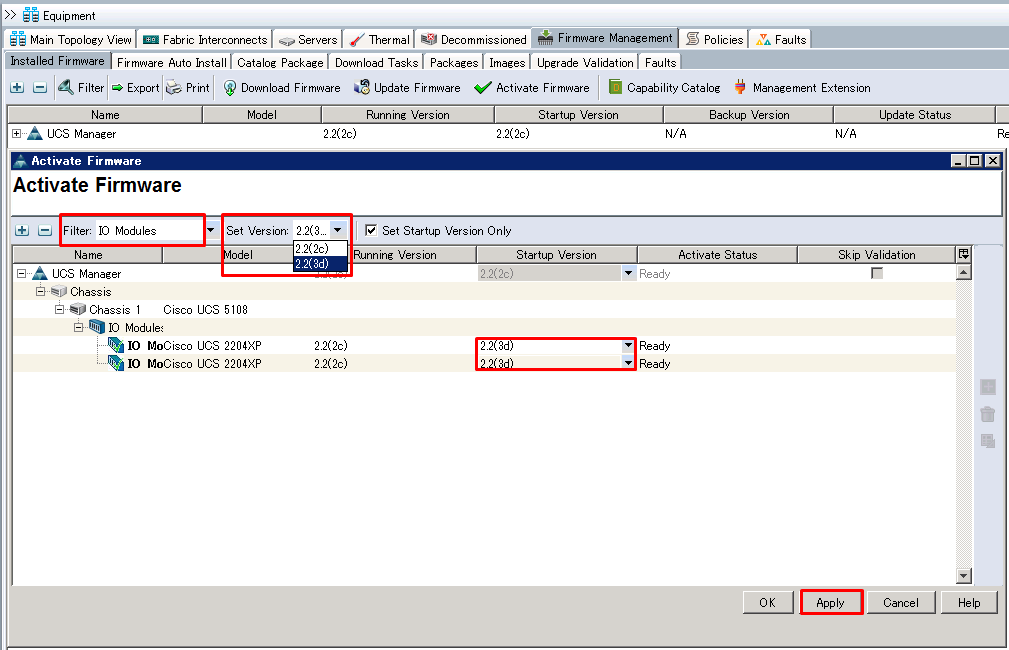Switch to Catalog Package subtab
The width and height of the screenshot is (1009, 650).
click(280, 62)
